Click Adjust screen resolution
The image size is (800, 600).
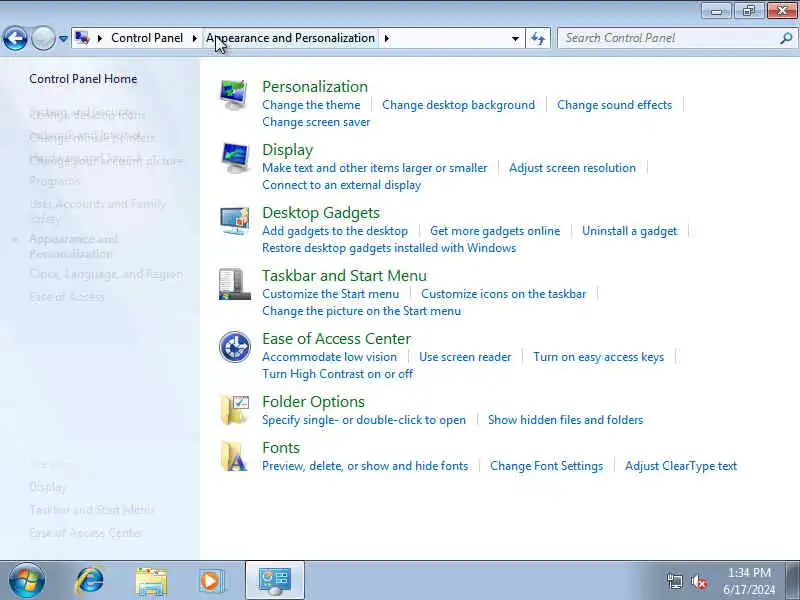(572, 168)
